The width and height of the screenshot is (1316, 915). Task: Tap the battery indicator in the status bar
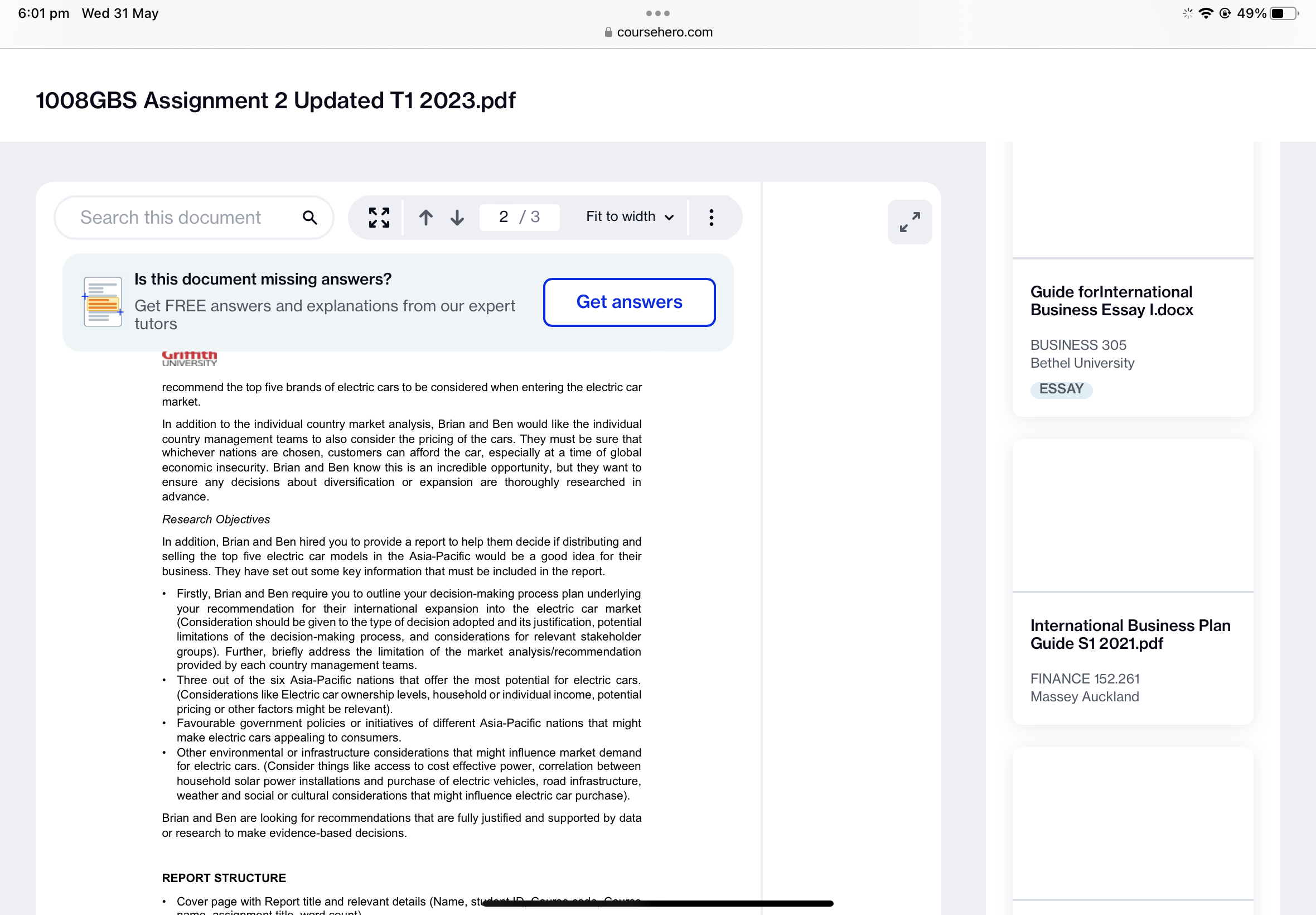[x=1283, y=13]
